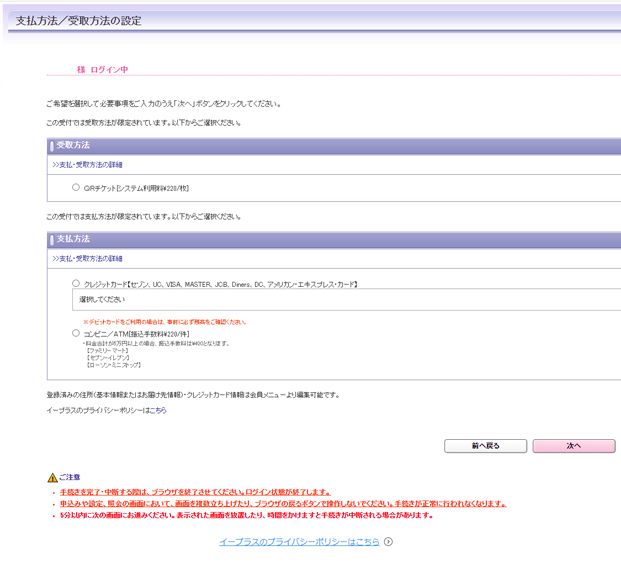621x567 pixels.
Task: Open 支払・受取方法の詳細 link under 支払方法
Action: point(87,258)
